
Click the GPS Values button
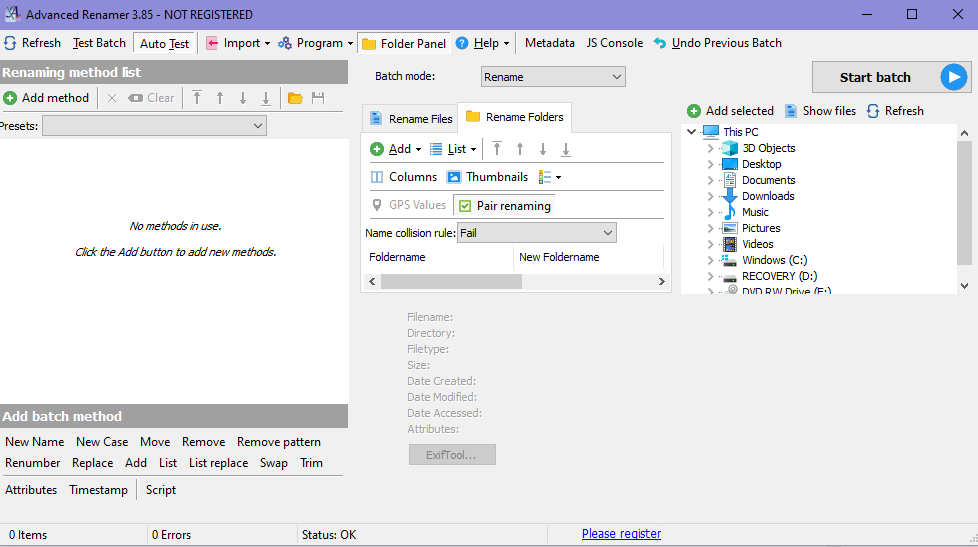409,205
